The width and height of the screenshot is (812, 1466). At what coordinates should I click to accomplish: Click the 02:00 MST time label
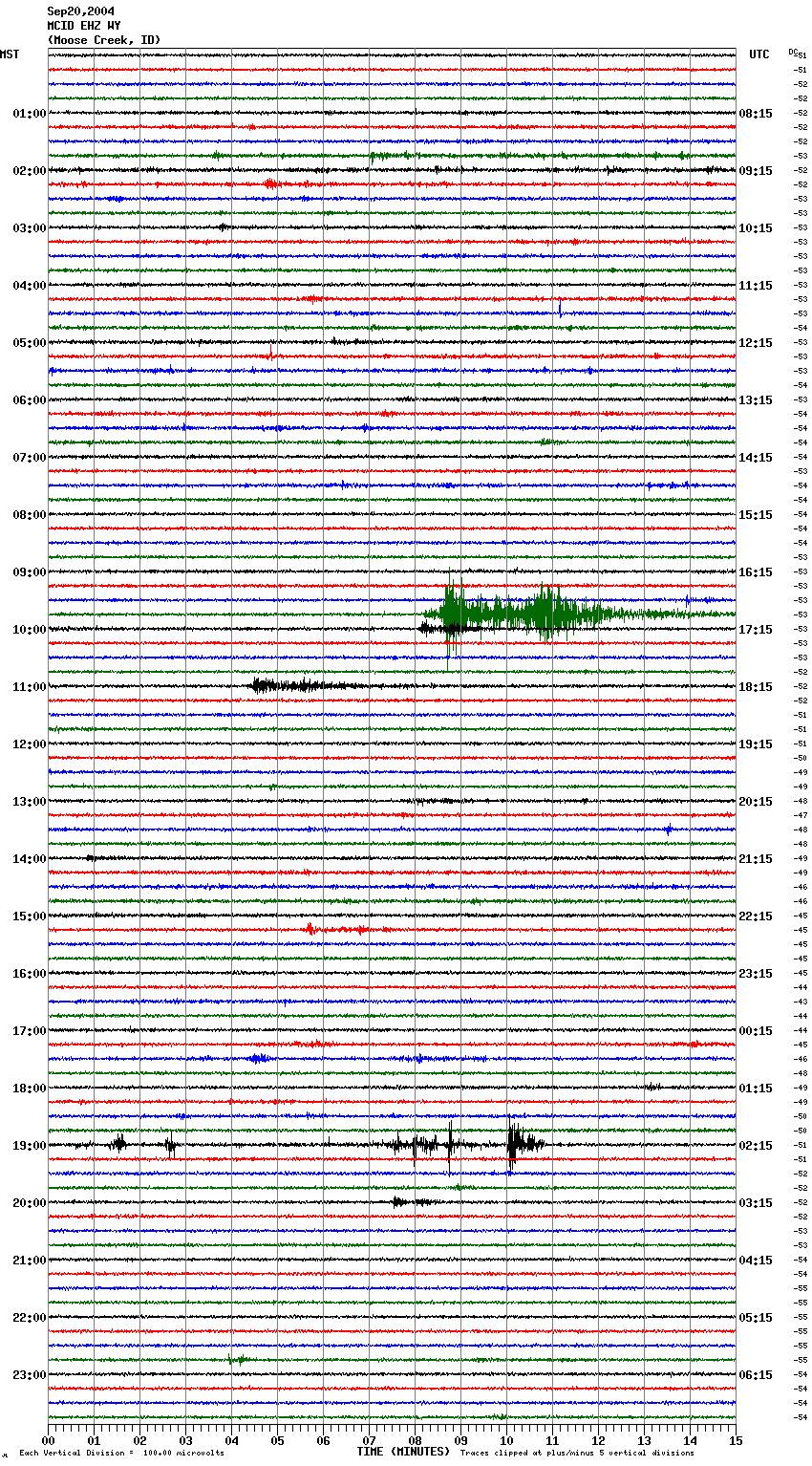click(x=29, y=171)
